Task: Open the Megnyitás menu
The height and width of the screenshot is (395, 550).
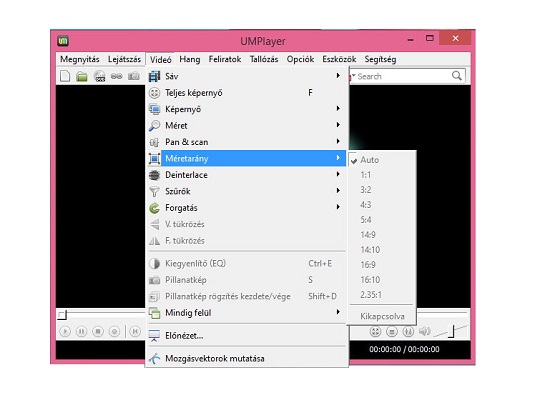Action: click(x=80, y=59)
